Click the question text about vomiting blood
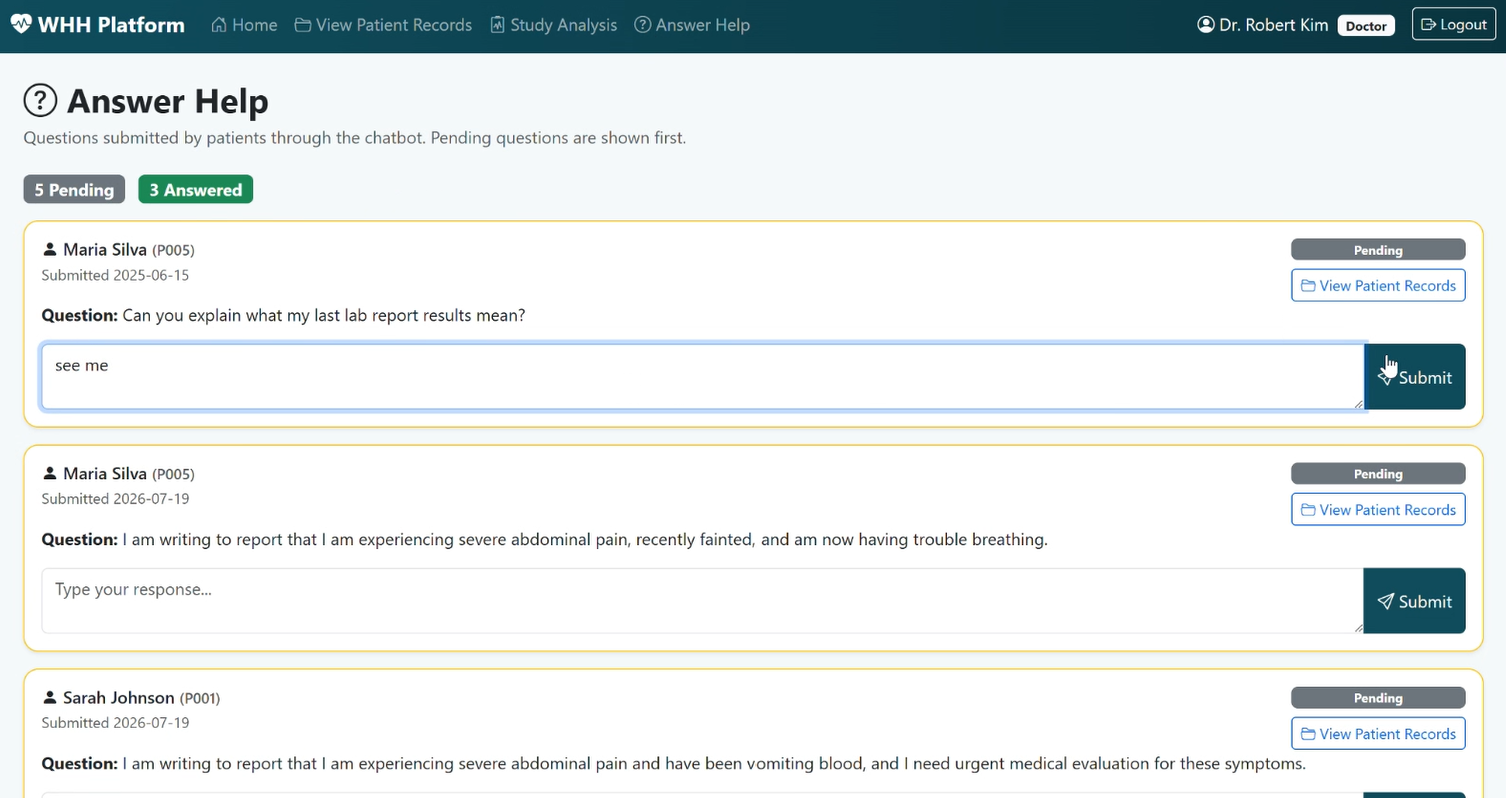Screen dimensions: 1506x798 714,764
